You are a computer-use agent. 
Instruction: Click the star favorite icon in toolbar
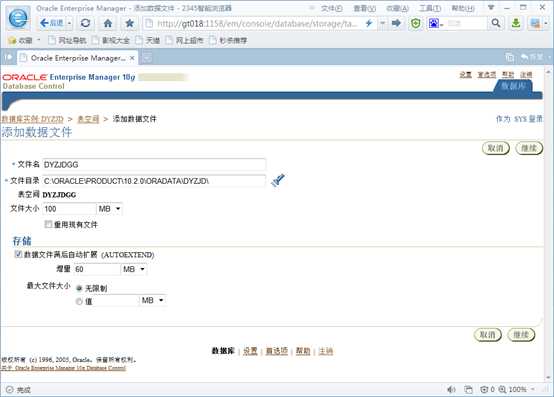coord(129,23)
